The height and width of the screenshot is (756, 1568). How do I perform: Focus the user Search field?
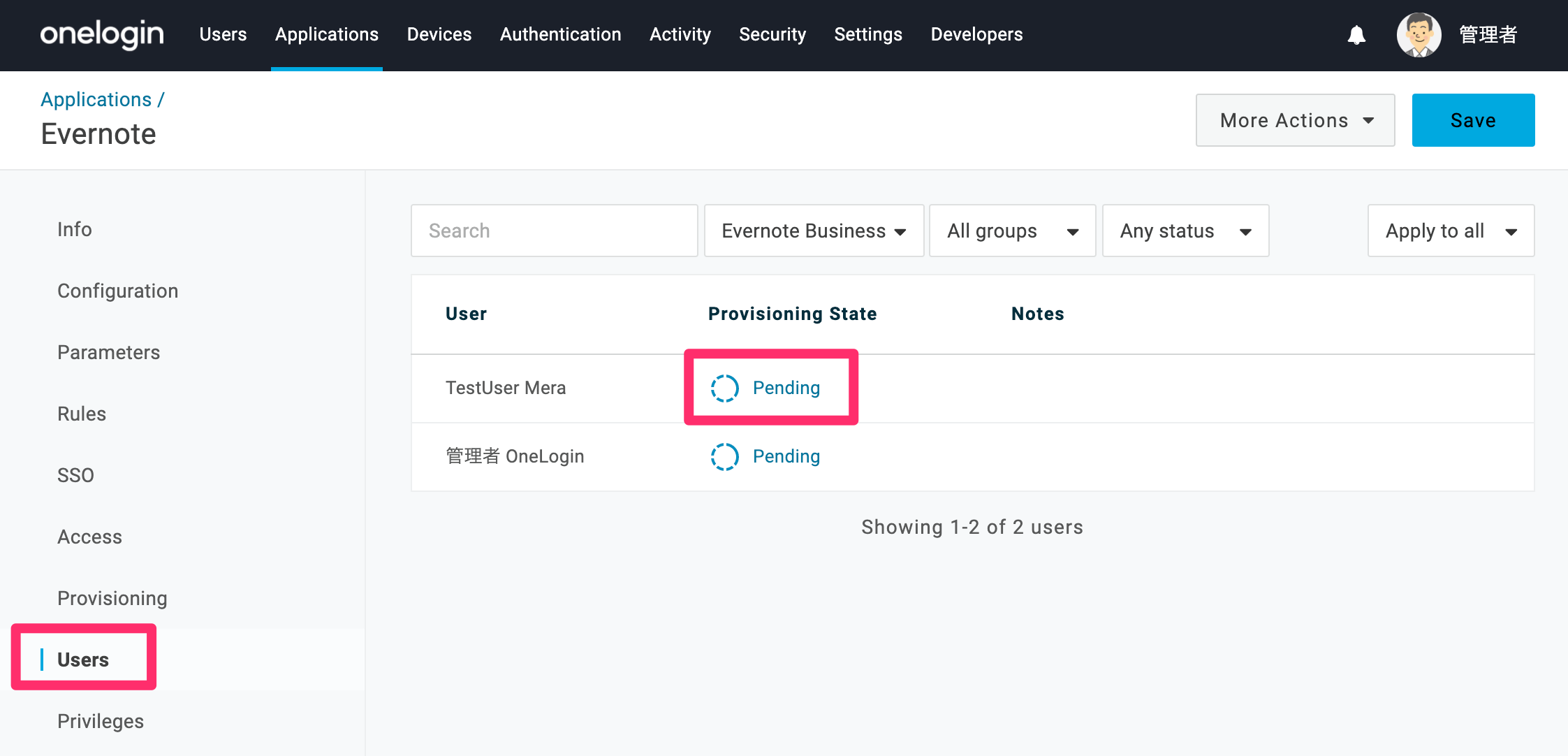tap(554, 231)
